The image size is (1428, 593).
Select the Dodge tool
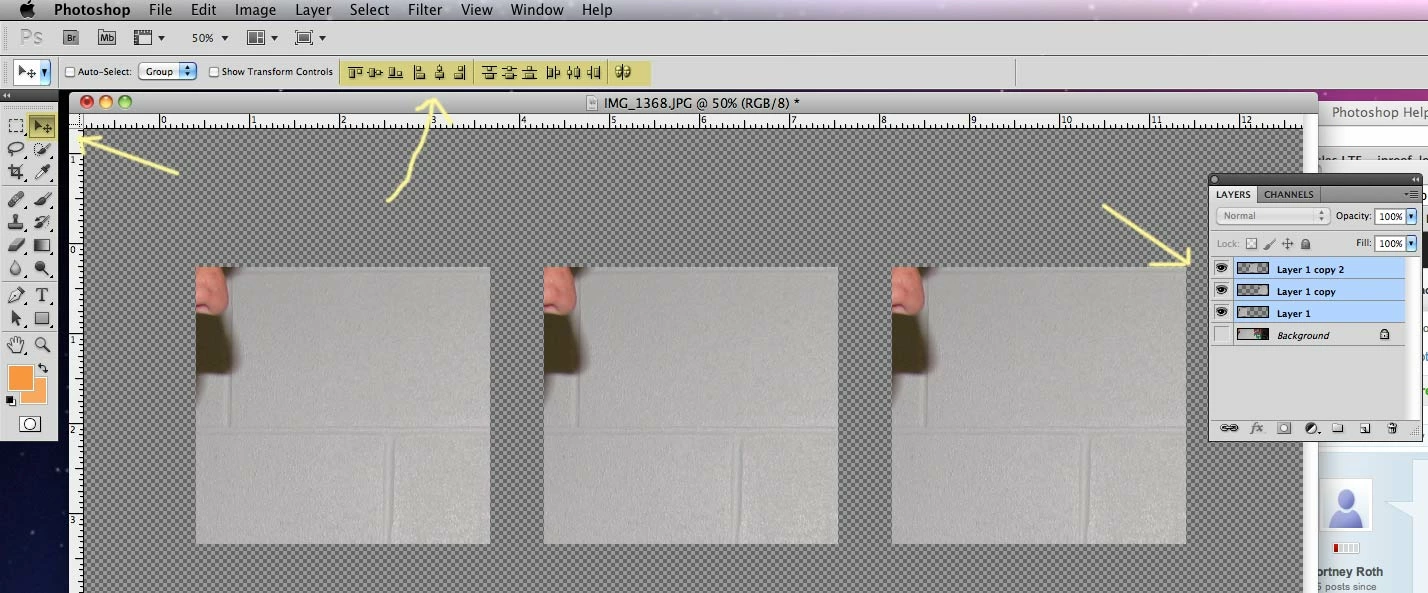point(42,268)
